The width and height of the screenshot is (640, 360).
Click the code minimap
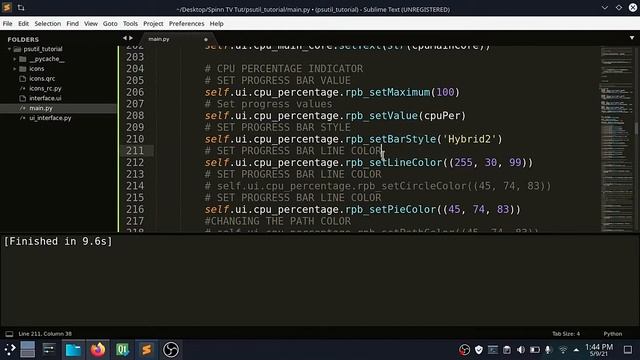[616, 139]
